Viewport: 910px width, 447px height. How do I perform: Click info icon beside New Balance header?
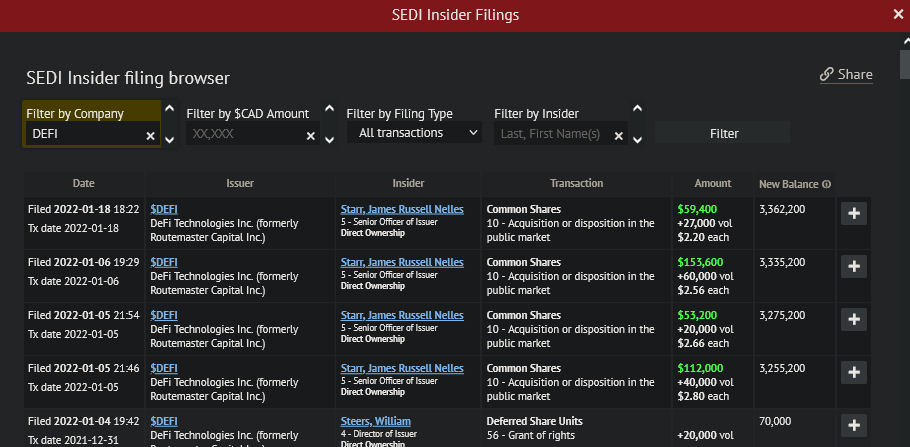click(827, 184)
